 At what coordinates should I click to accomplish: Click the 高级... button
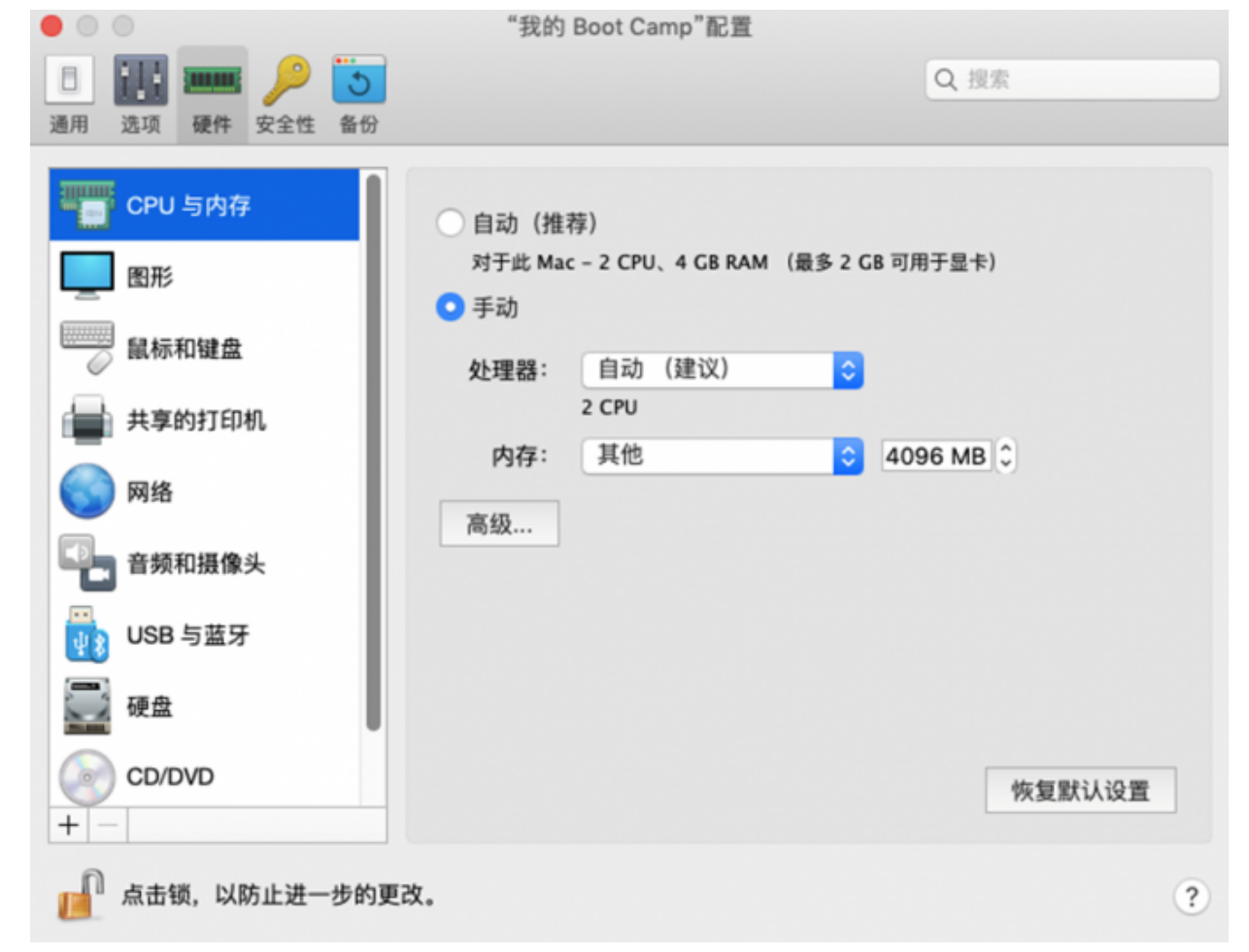pyautogui.click(x=499, y=525)
